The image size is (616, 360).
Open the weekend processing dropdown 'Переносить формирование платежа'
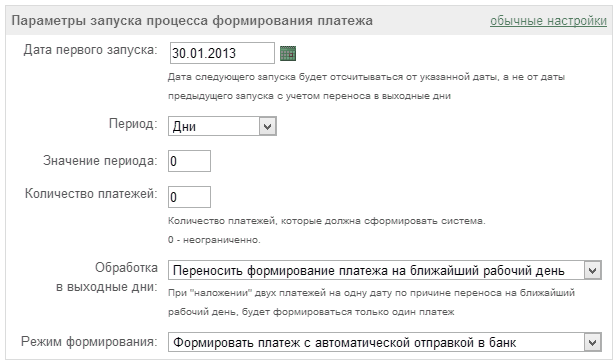point(385,270)
